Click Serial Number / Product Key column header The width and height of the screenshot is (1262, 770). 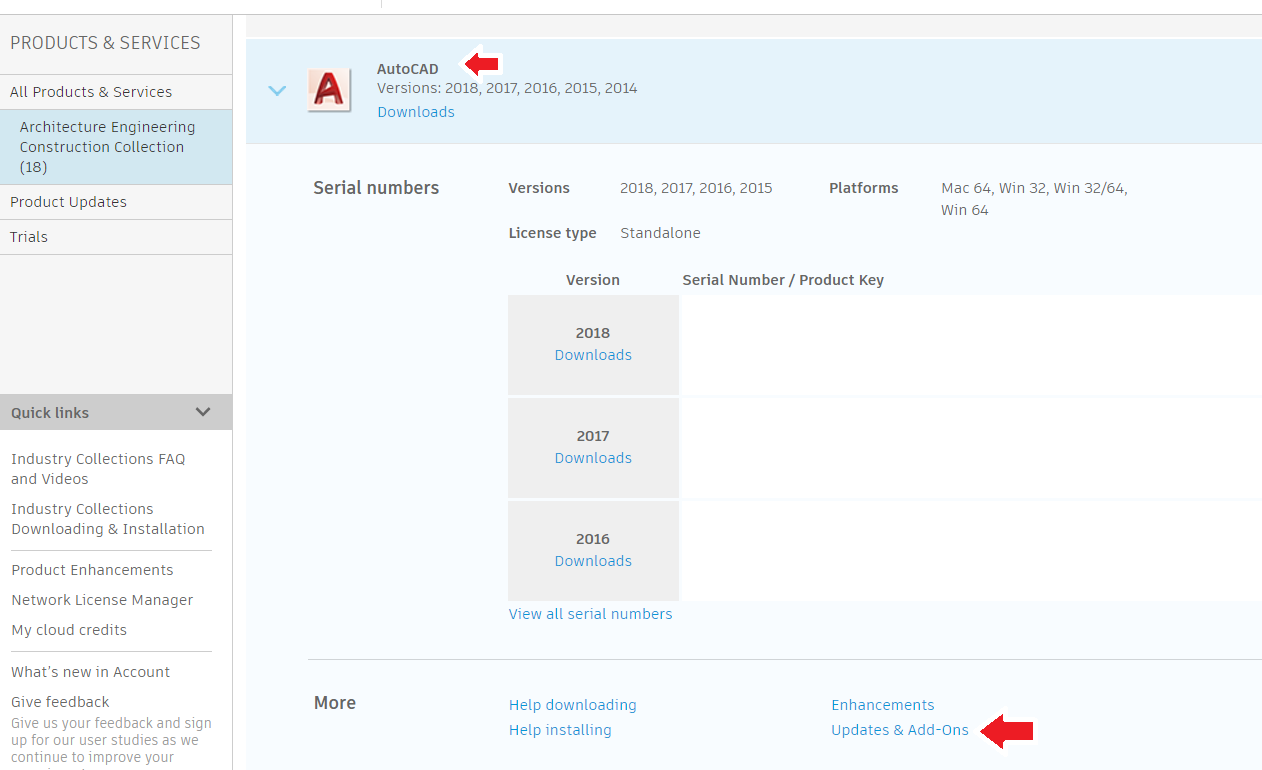(783, 280)
